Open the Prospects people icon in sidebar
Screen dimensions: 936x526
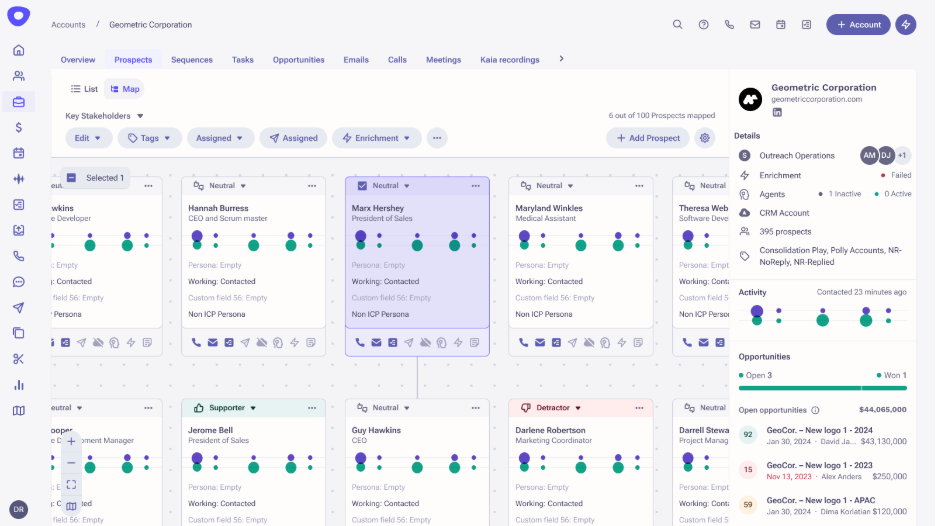click(x=19, y=76)
